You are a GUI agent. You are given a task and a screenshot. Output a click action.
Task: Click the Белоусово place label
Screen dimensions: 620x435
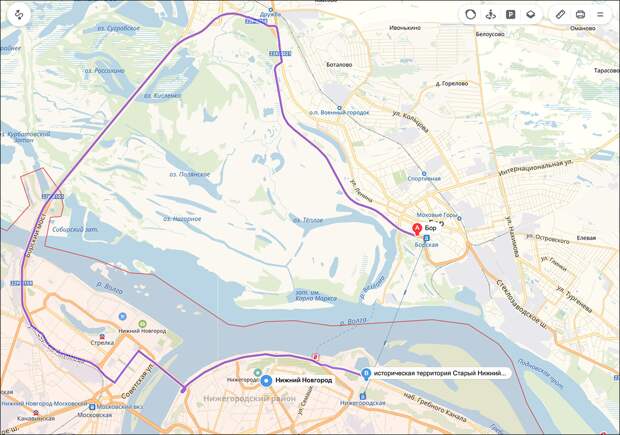pos(490,34)
